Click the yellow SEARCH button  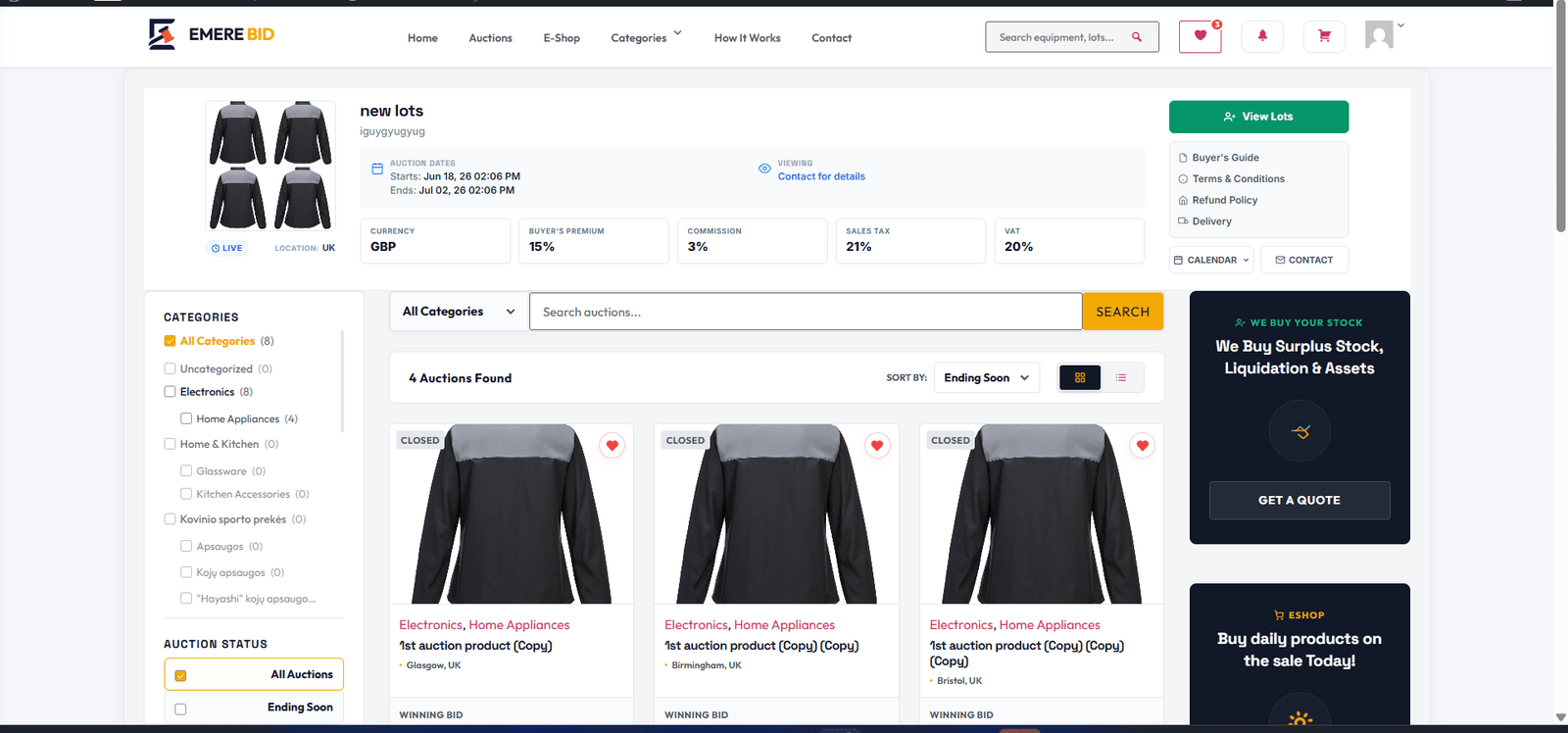click(x=1122, y=312)
